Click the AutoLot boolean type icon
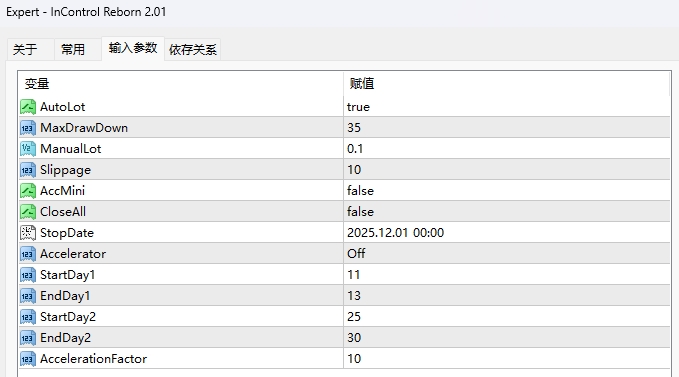This screenshot has height=377, width=679. [28, 107]
